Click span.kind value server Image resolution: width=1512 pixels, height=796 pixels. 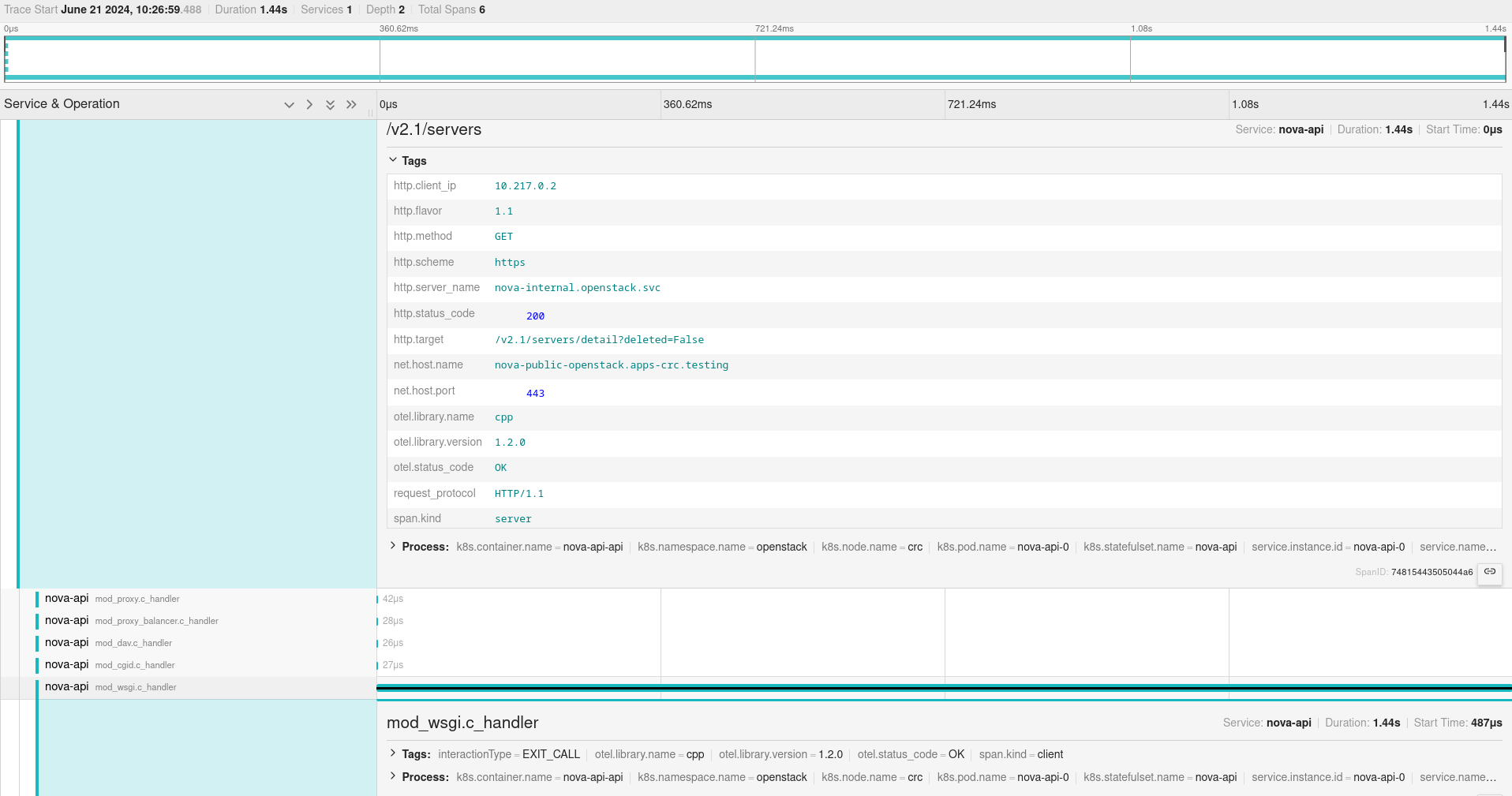click(513, 519)
